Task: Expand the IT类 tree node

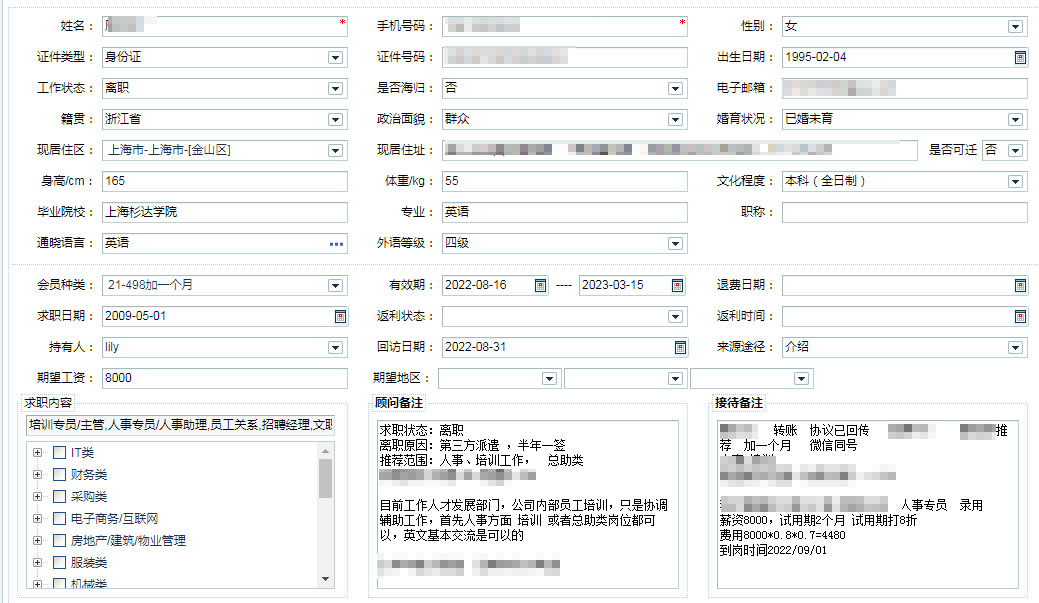Action: click(38, 453)
